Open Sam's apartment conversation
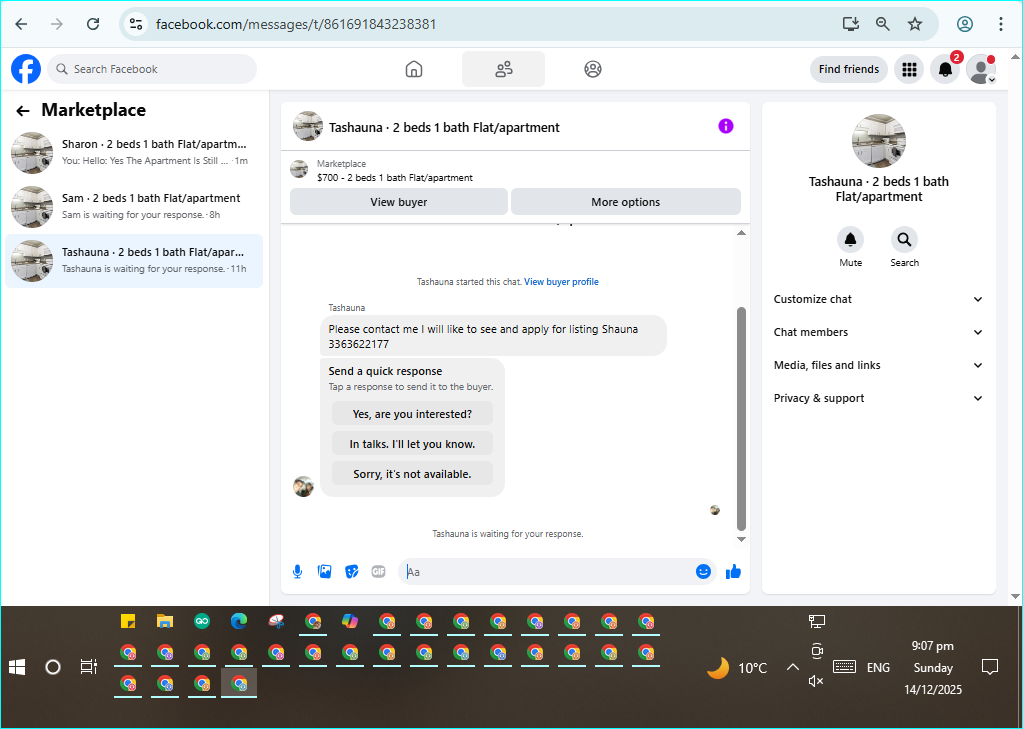This screenshot has width=1023, height=729. coord(134,207)
